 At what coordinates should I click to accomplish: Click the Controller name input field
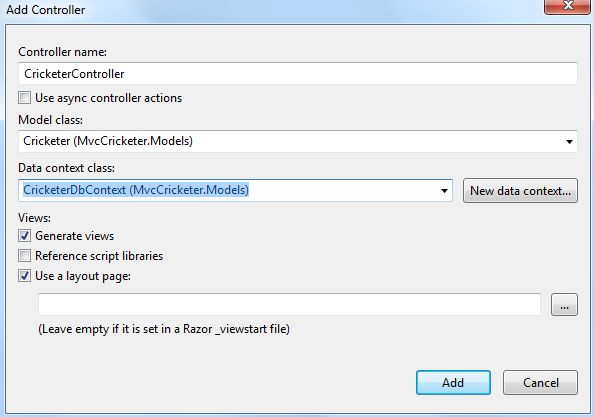coord(298,73)
